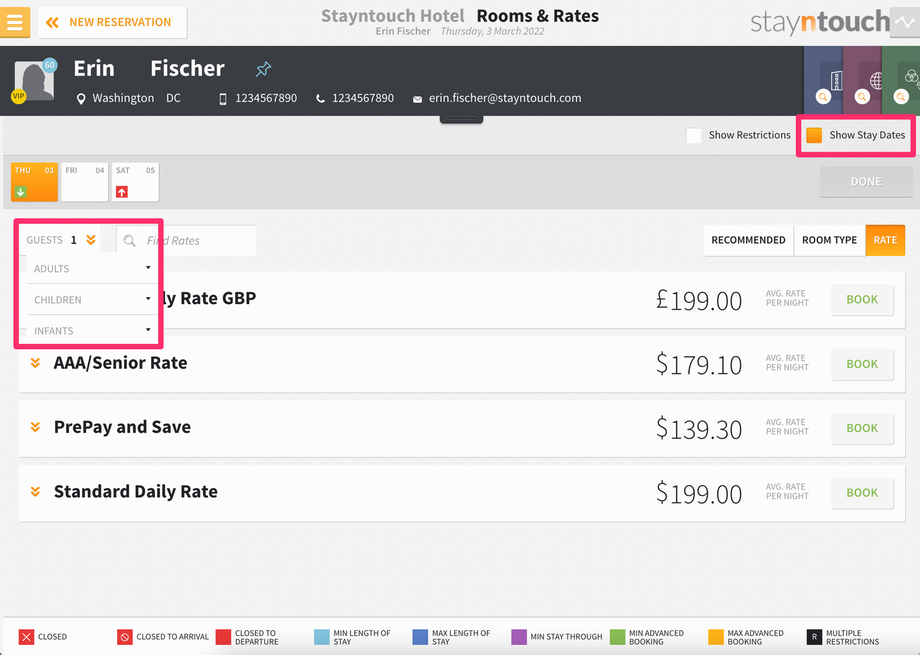The image size is (920, 655).
Task: Collapse guest card drawer handle
Action: 461,119
